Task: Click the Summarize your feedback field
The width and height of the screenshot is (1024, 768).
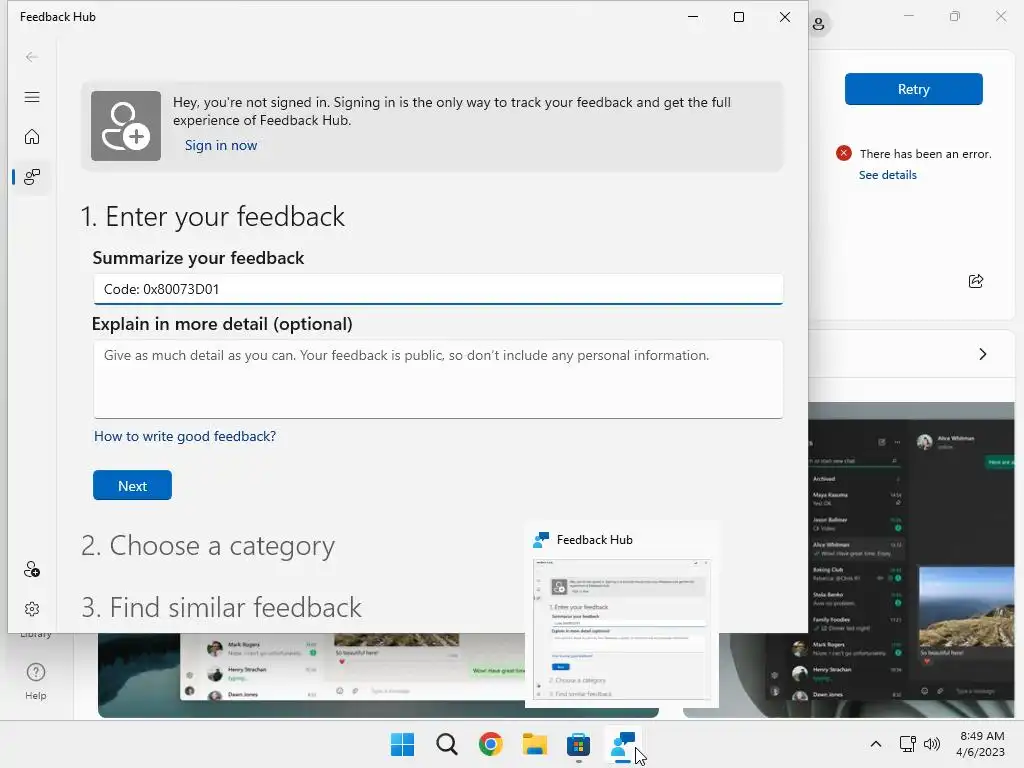Action: click(x=438, y=289)
